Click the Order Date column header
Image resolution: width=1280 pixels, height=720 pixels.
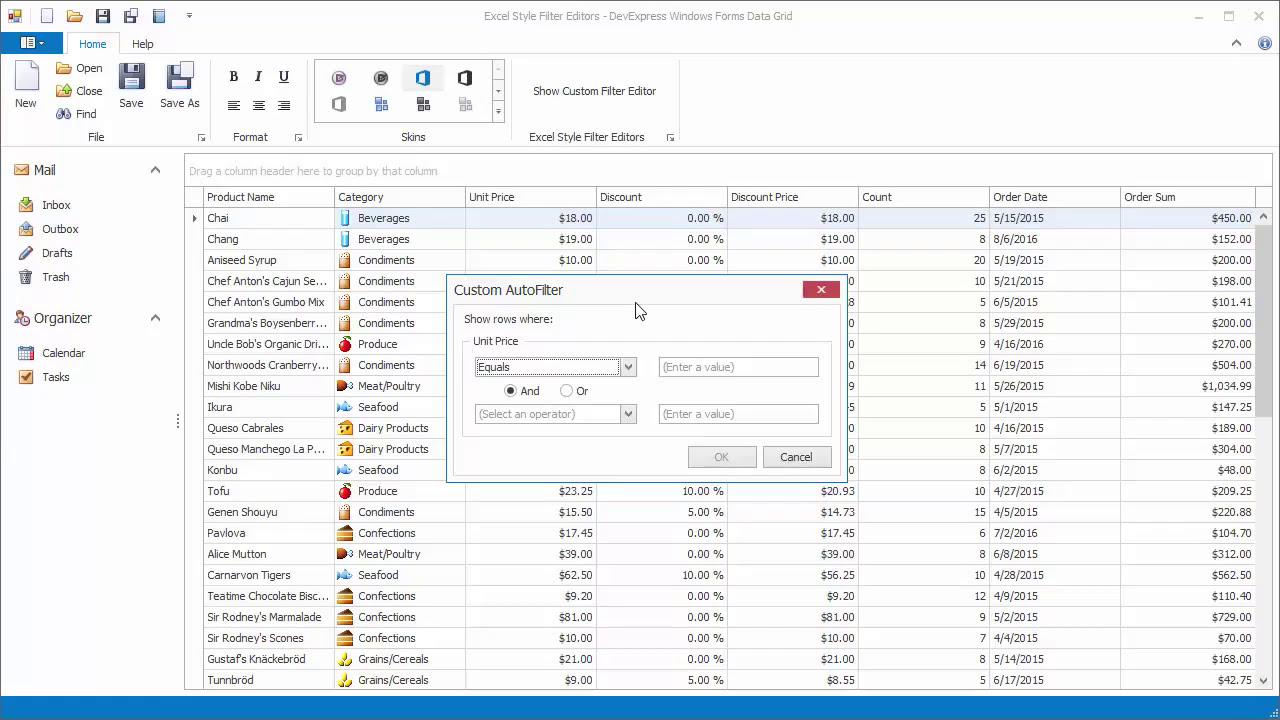click(x=1055, y=197)
